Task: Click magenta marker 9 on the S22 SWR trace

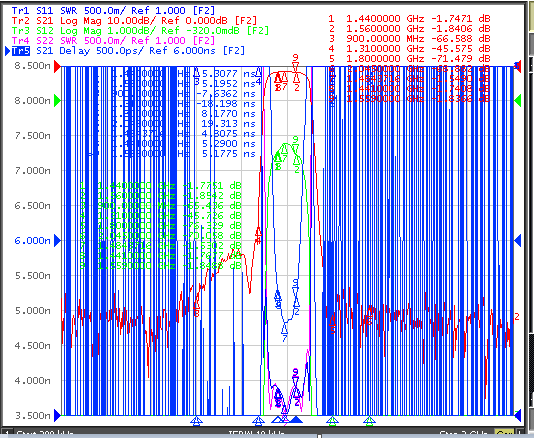Action: pyautogui.click(x=296, y=376)
